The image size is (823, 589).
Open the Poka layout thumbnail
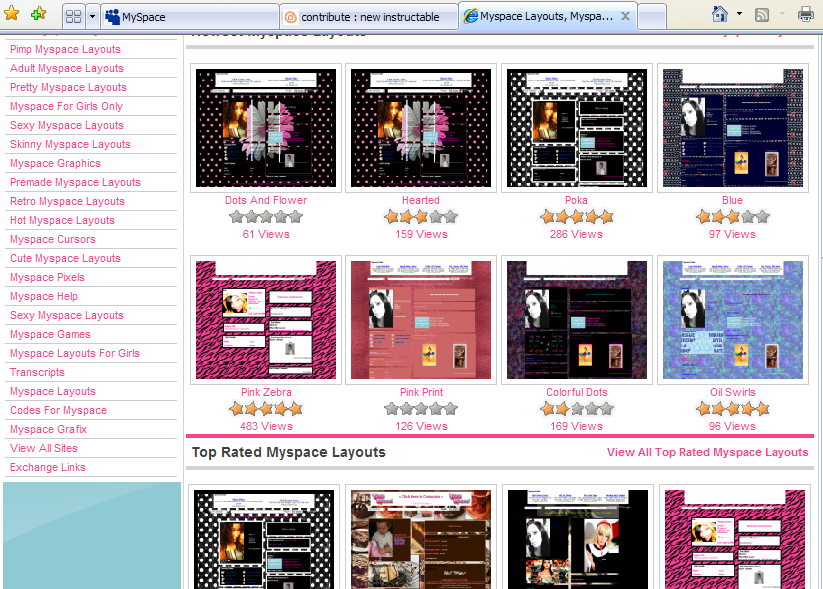tap(576, 127)
